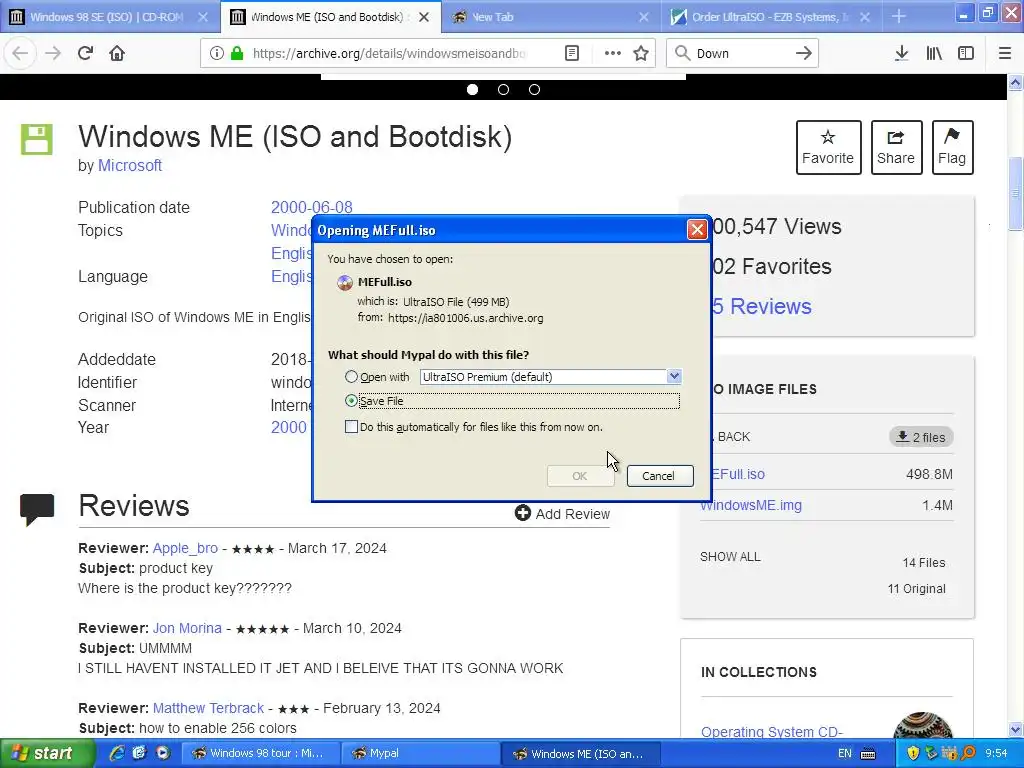
Task: Click the green padlock security icon
Action: point(237,54)
